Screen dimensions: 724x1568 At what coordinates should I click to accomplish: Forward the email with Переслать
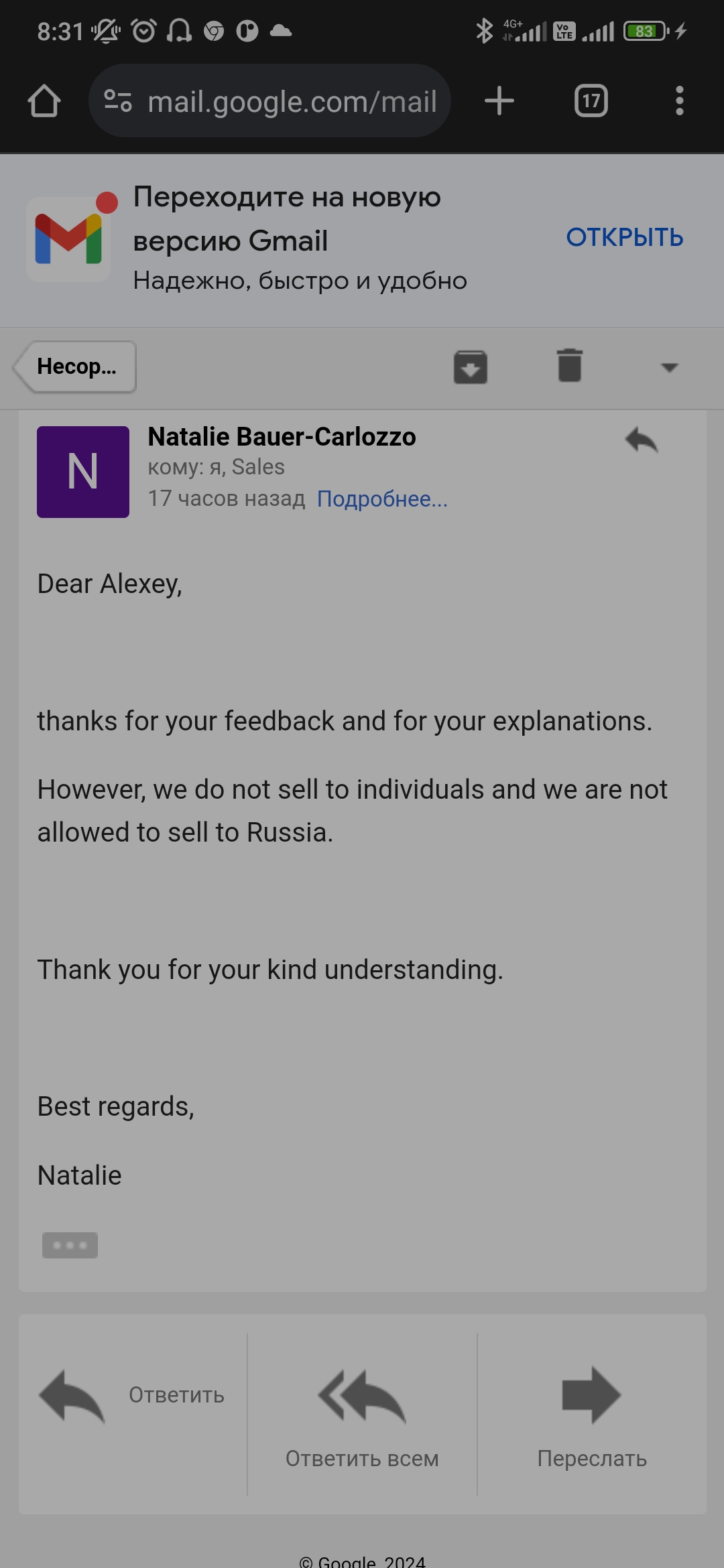pyautogui.click(x=592, y=1414)
